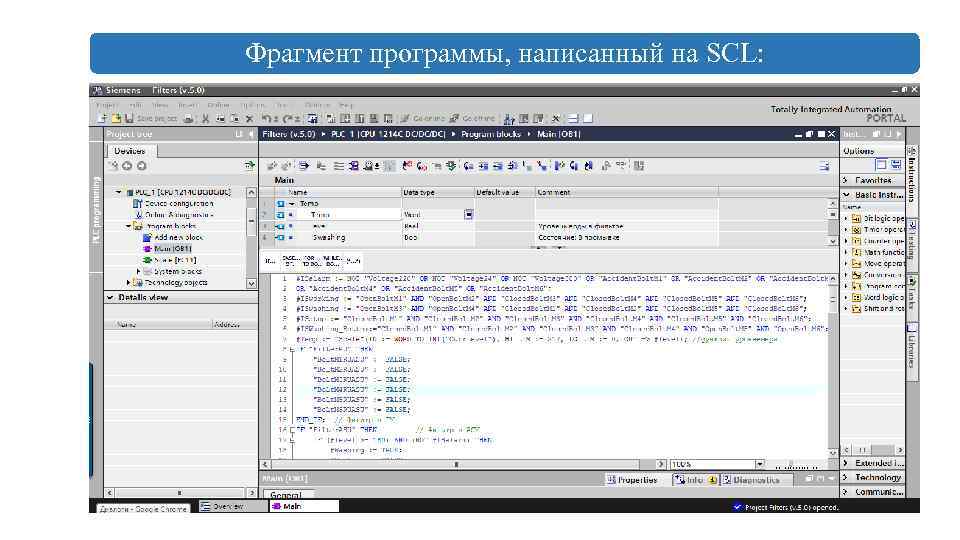Click the Main editor button in the bottom bar

coord(304,506)
